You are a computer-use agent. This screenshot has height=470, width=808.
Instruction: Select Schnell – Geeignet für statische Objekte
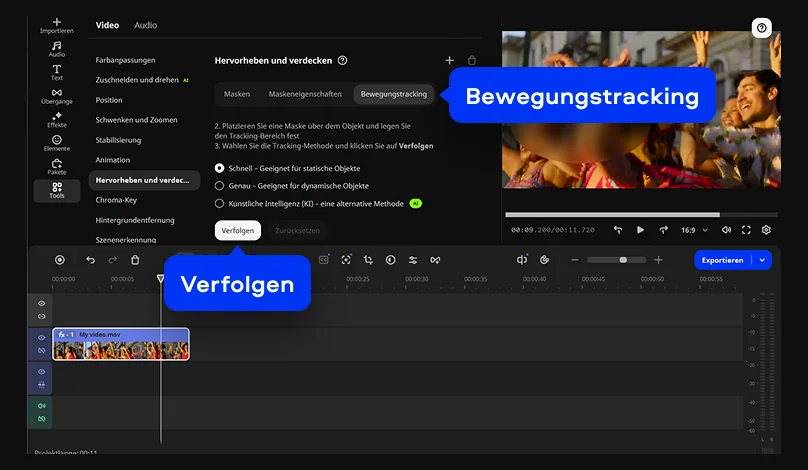(288, 169)
